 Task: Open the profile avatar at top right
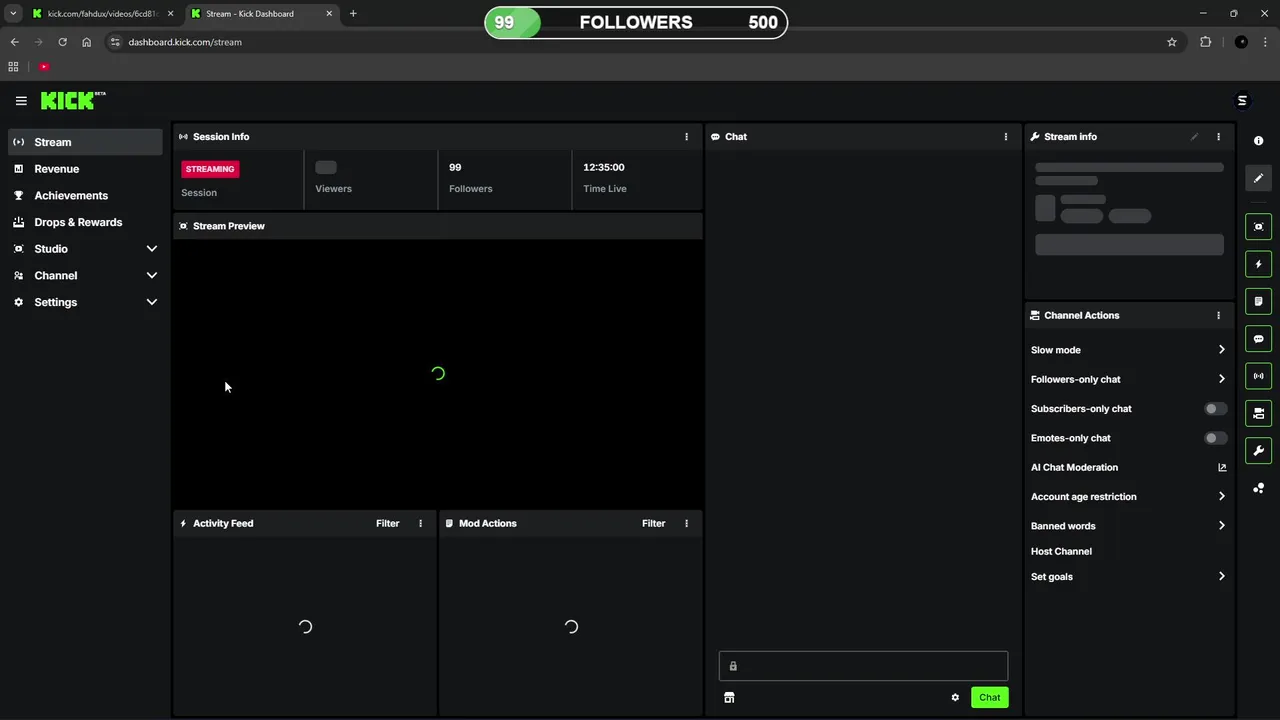pos(1243,100)
